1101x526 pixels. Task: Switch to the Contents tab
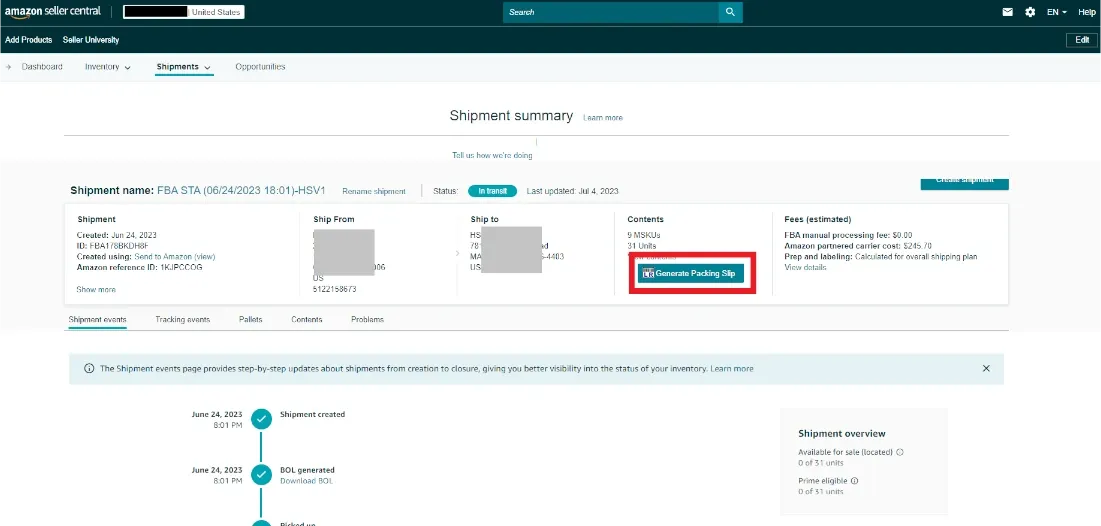307,320
